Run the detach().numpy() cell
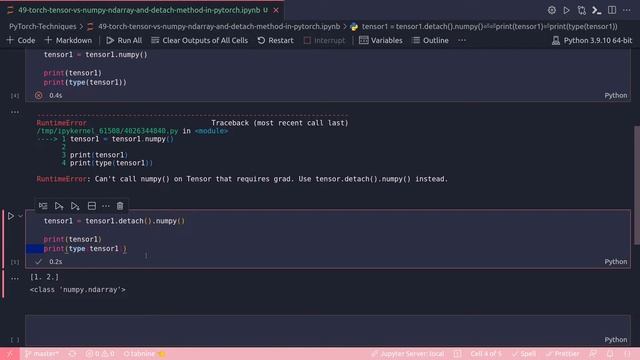The height and width of the screenshot is (360, 640). coord(11,216)
